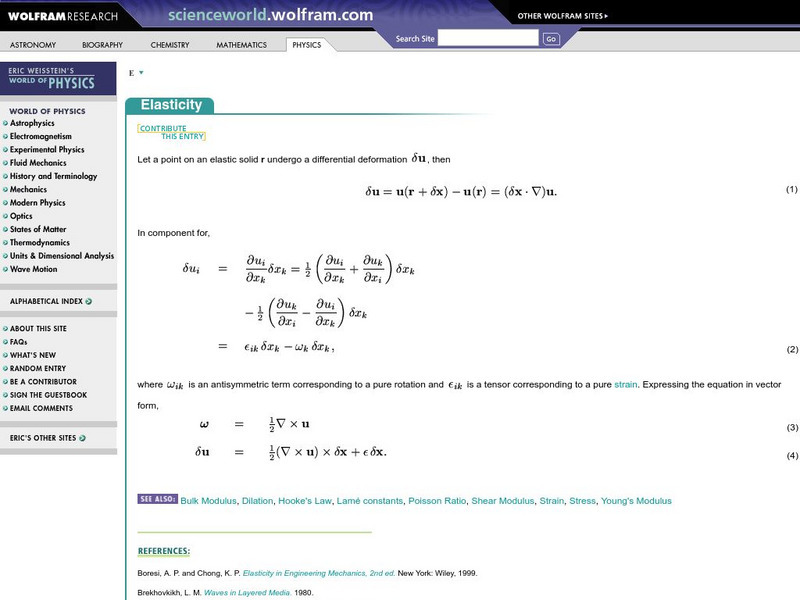The width and height of the screenshot is (800, 600).
Task: Open Lamé constants see-also link
Action: point(370,501)
